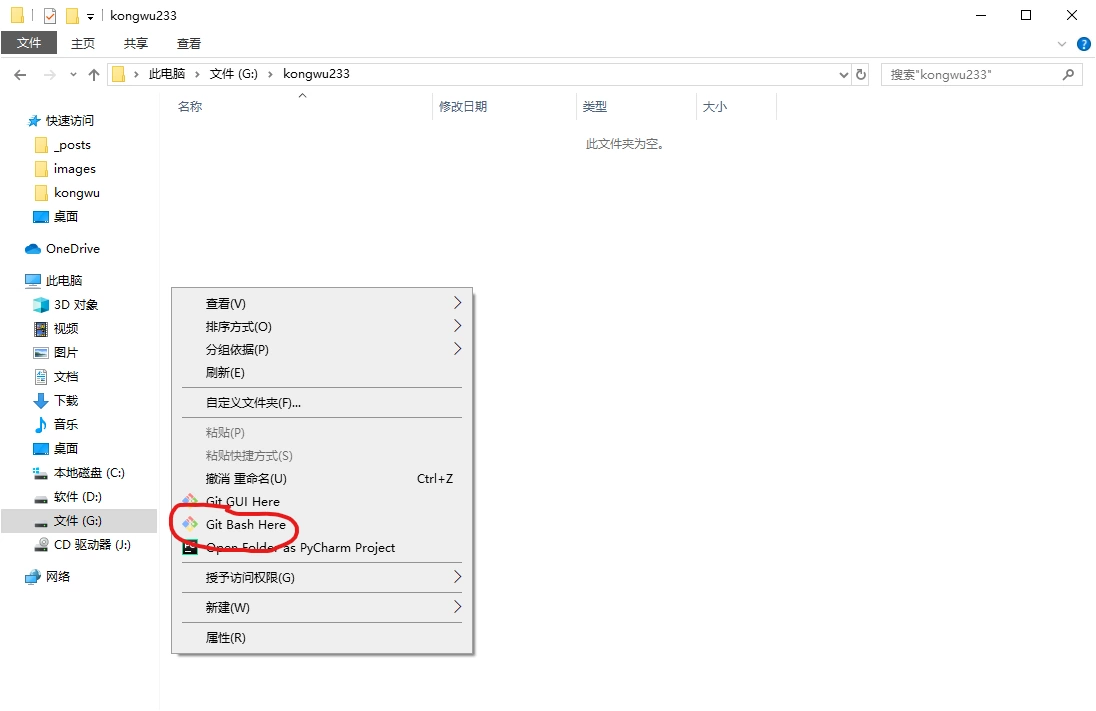The width and height of the screenshot is (1096, 711).
Task: Click the 此电脑 computer icon in sidebar
Action: tap(33, 281)
